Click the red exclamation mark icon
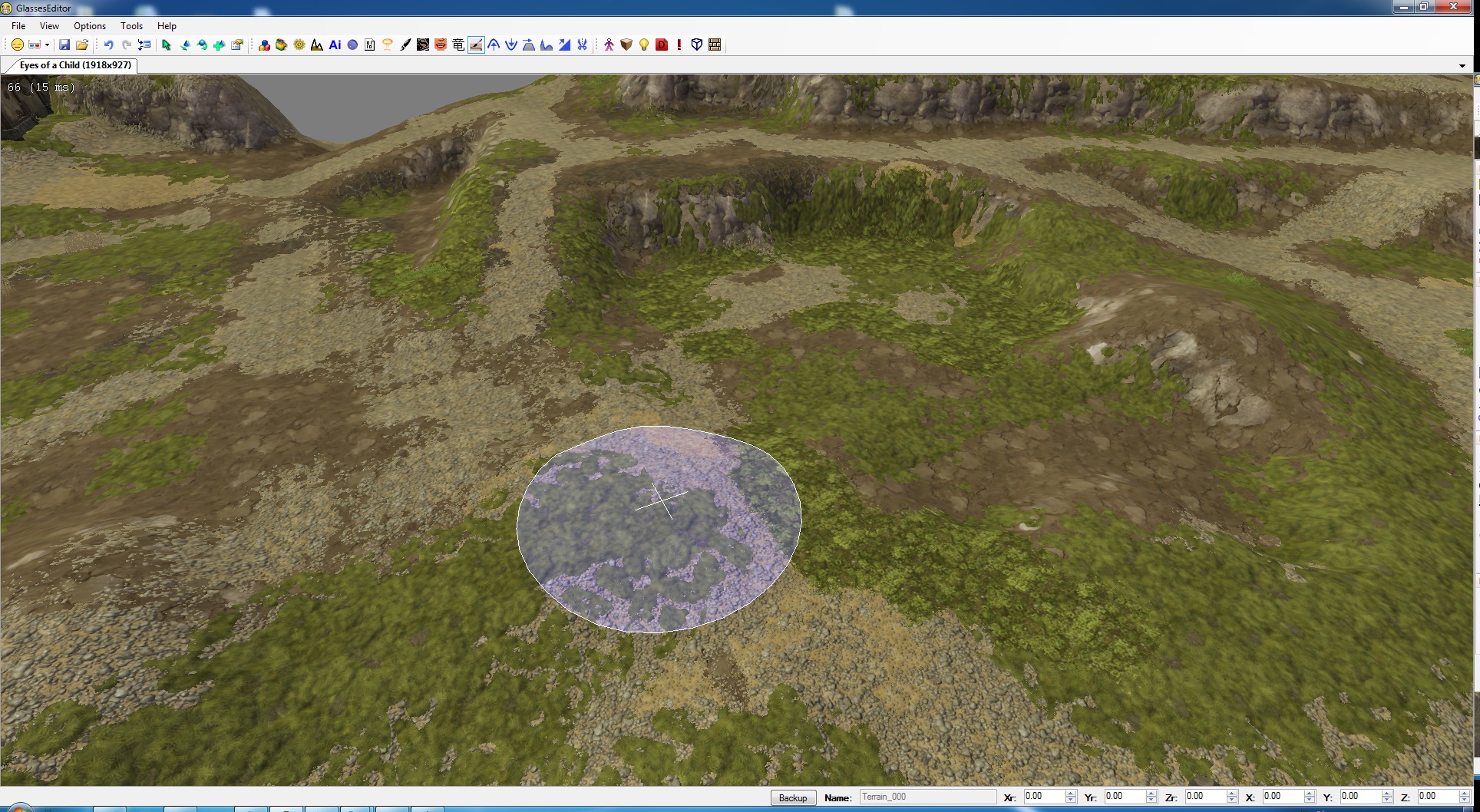The height and width of the screenshot is (812, 1480). 679,45
